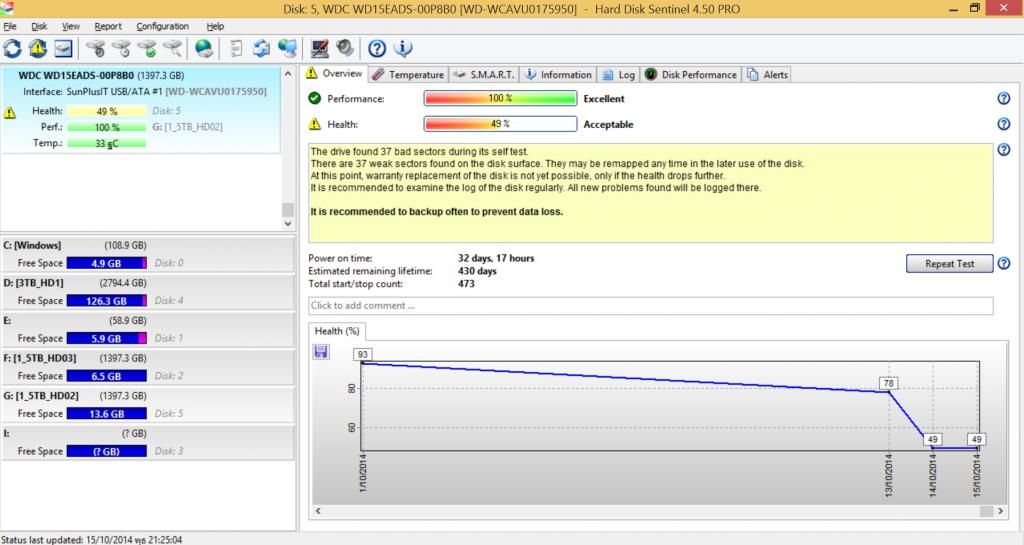Click the disk icon with green checkmark
Viewport: 1024px width, 545px height.
[x=147, y=48]
